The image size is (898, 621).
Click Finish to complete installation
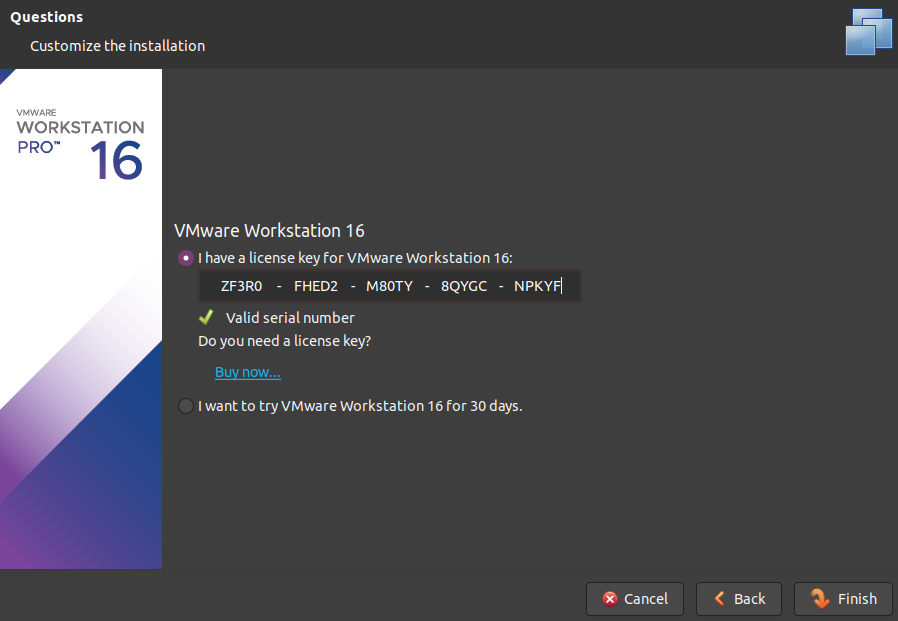(x=843, y=599)
